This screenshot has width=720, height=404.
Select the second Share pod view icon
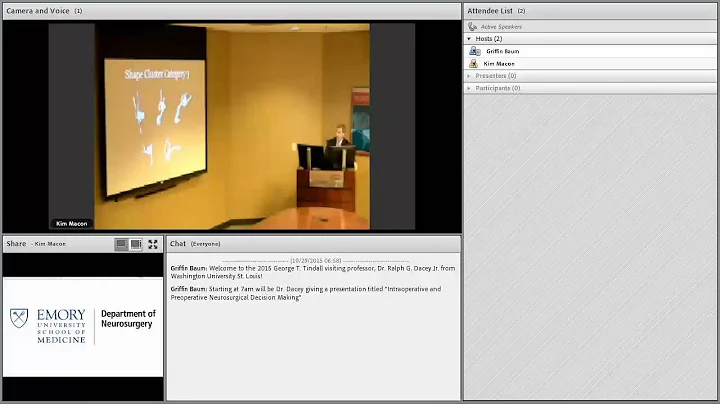click(x=136, y=244)
